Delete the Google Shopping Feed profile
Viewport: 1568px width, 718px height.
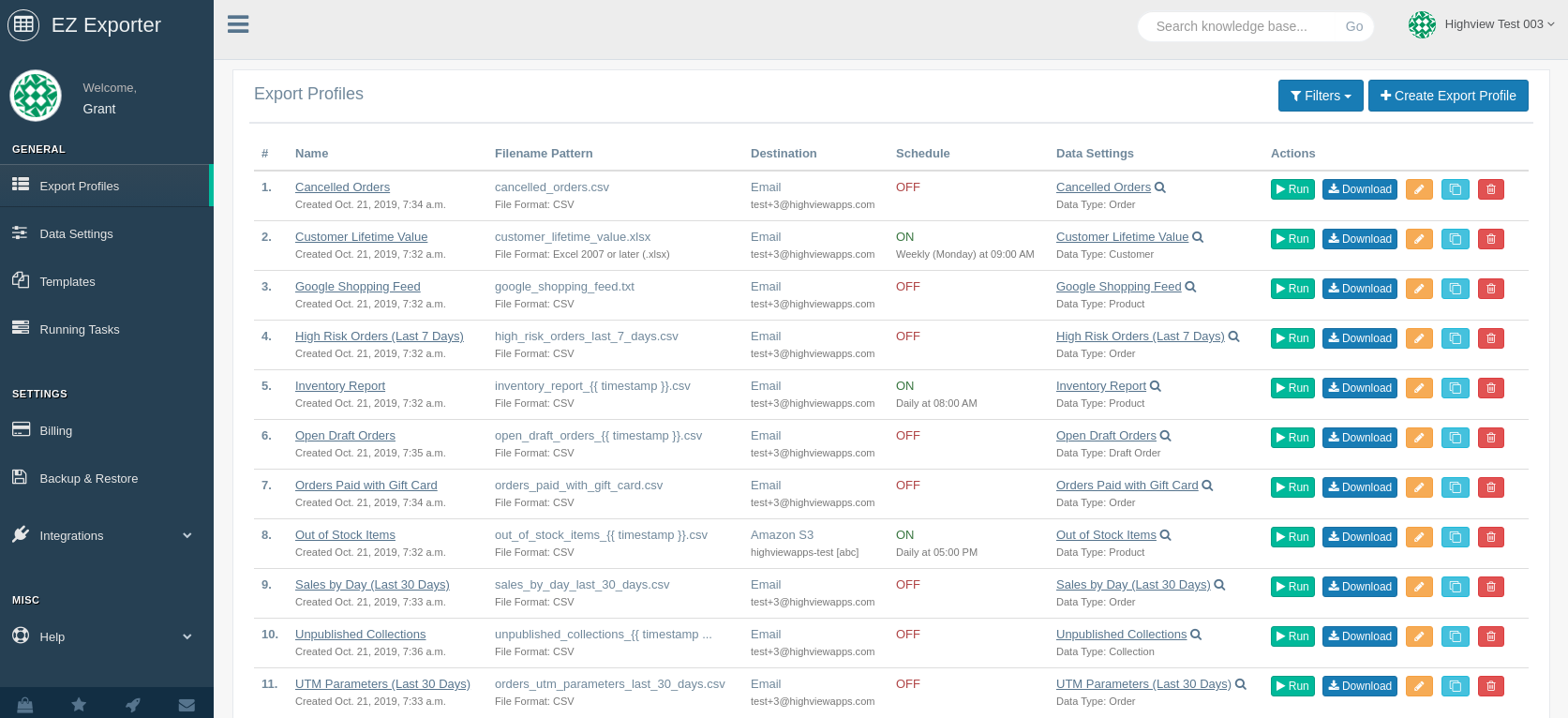pyautogui.click(x=1490, y=289)
